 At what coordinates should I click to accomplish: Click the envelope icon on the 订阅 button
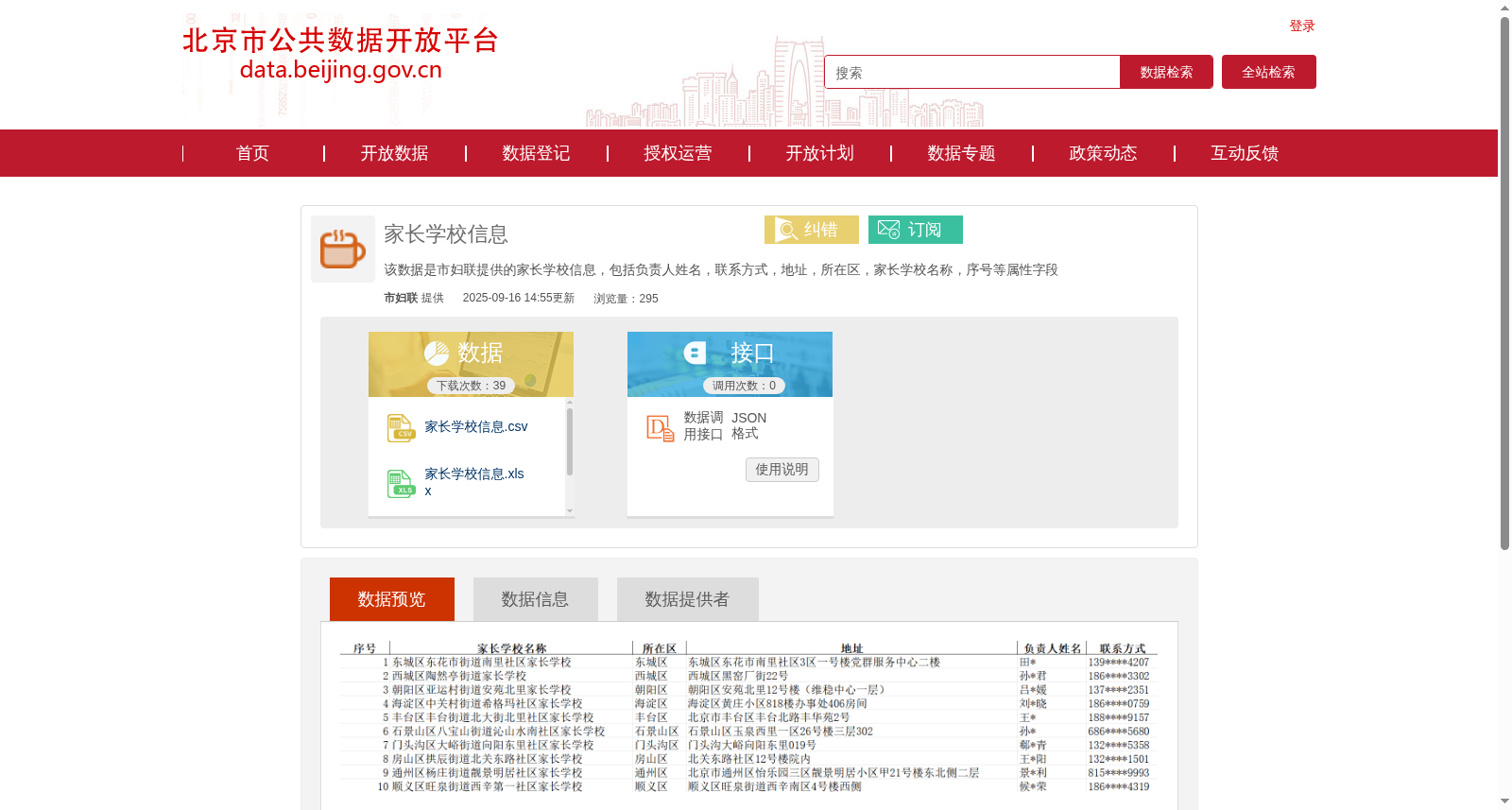click(888, 230)
